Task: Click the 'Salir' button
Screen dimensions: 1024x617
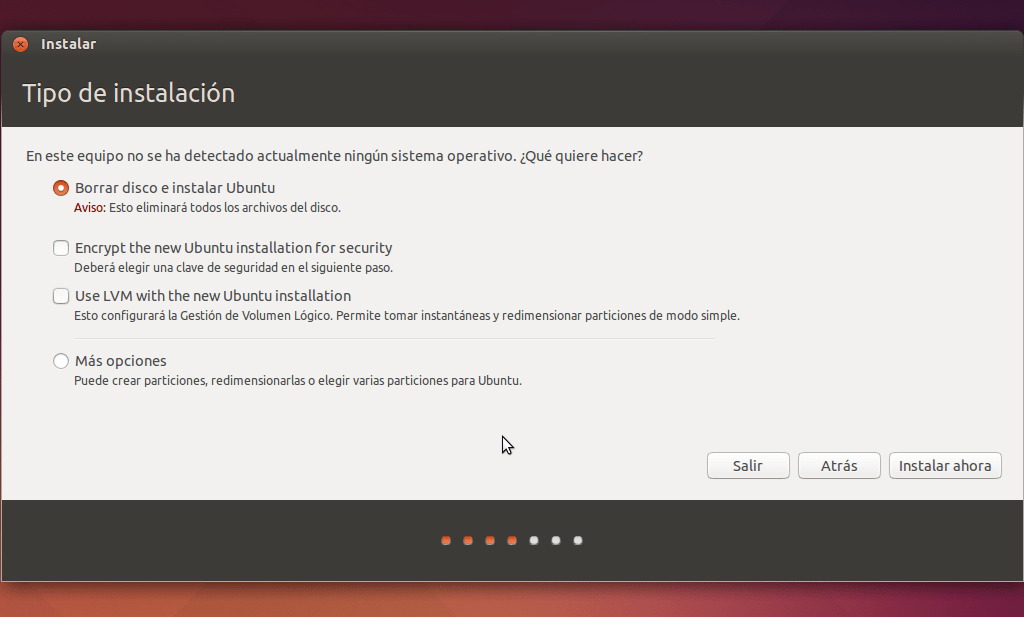Action: click(748, 466)
